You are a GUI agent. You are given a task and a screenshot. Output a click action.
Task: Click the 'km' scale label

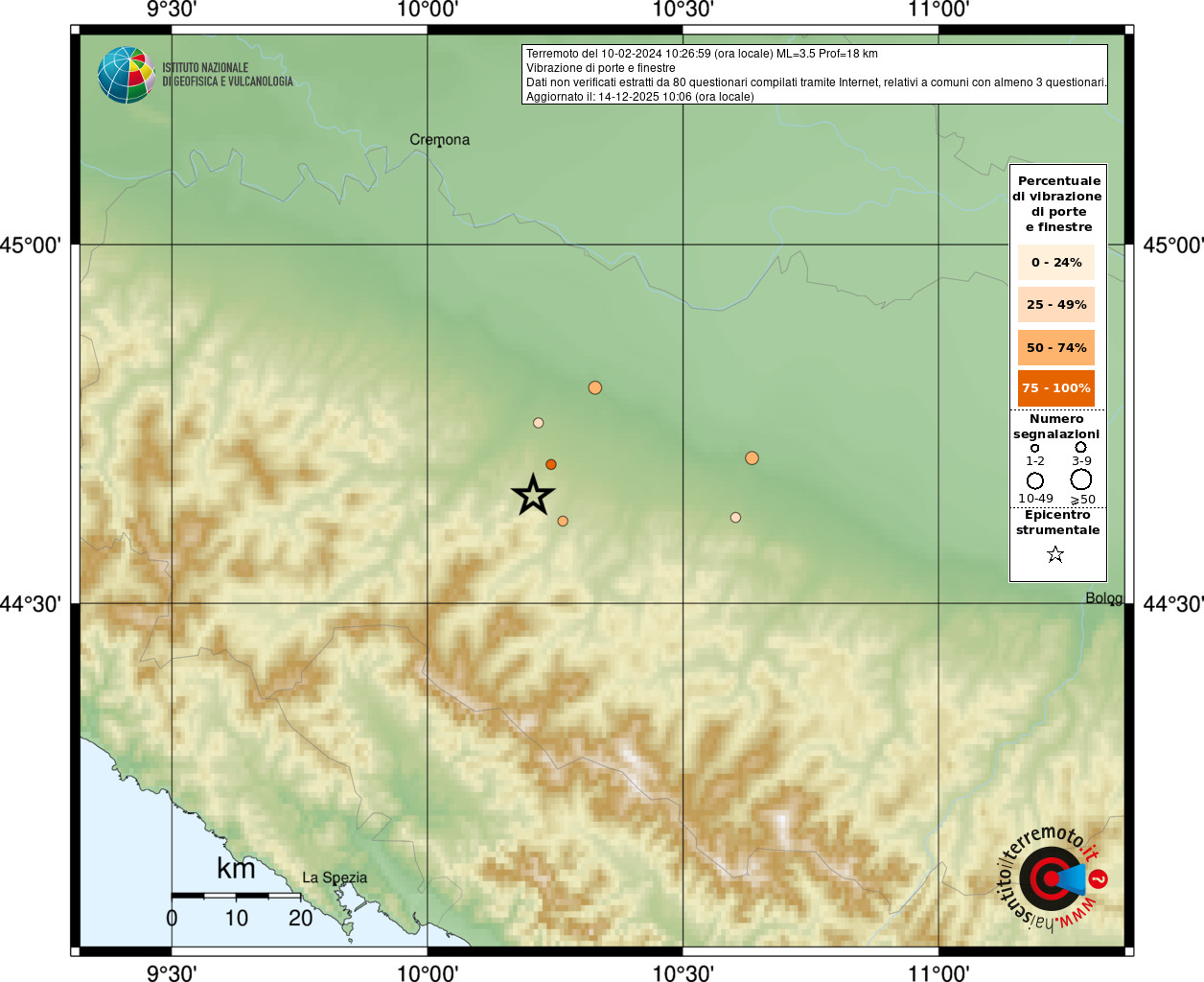click(x=236, y=868)
